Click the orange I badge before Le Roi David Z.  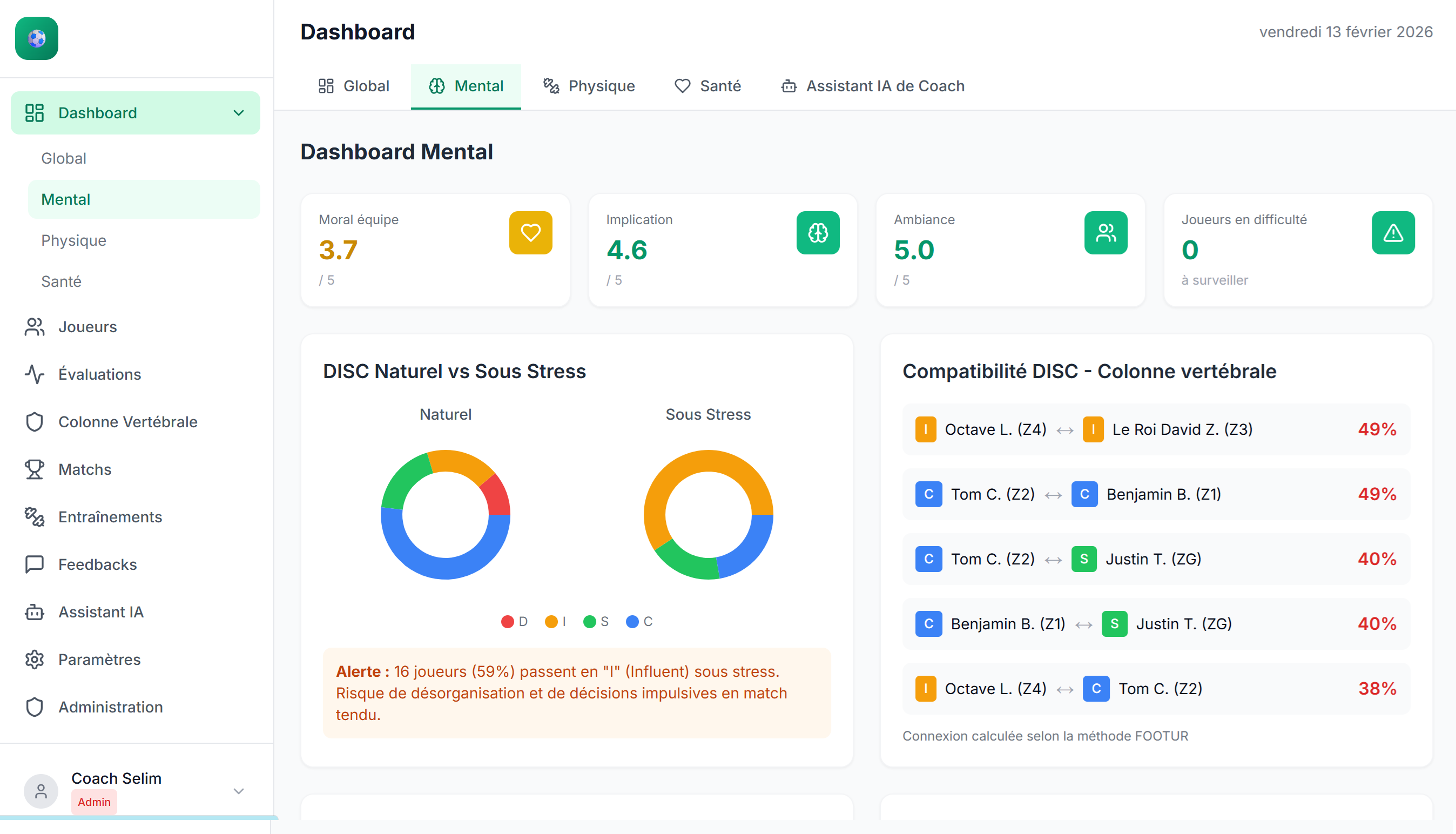click(x=1093, y=429)
